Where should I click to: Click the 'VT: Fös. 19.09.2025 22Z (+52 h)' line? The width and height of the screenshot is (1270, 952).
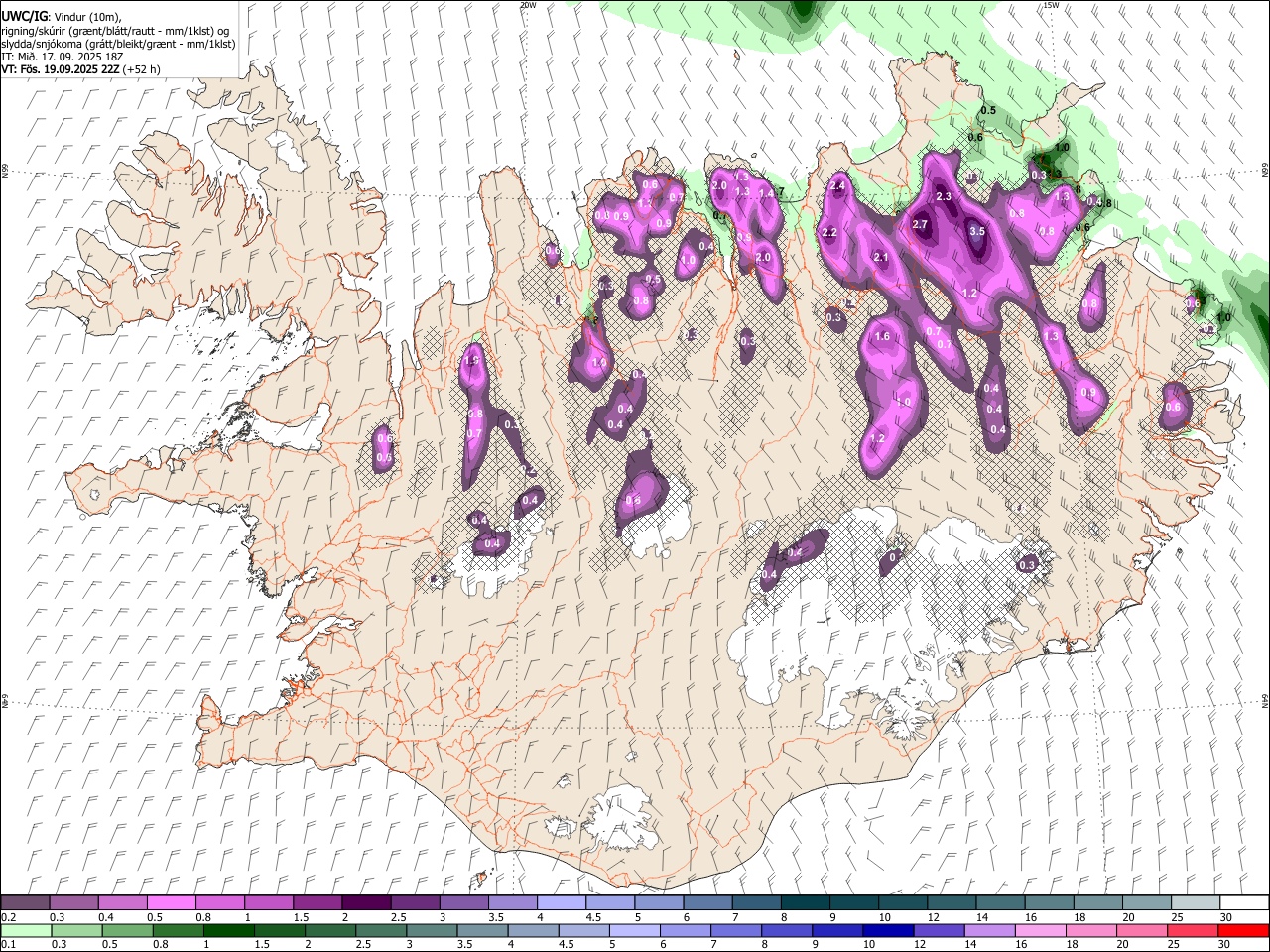(x=80, y=69)
